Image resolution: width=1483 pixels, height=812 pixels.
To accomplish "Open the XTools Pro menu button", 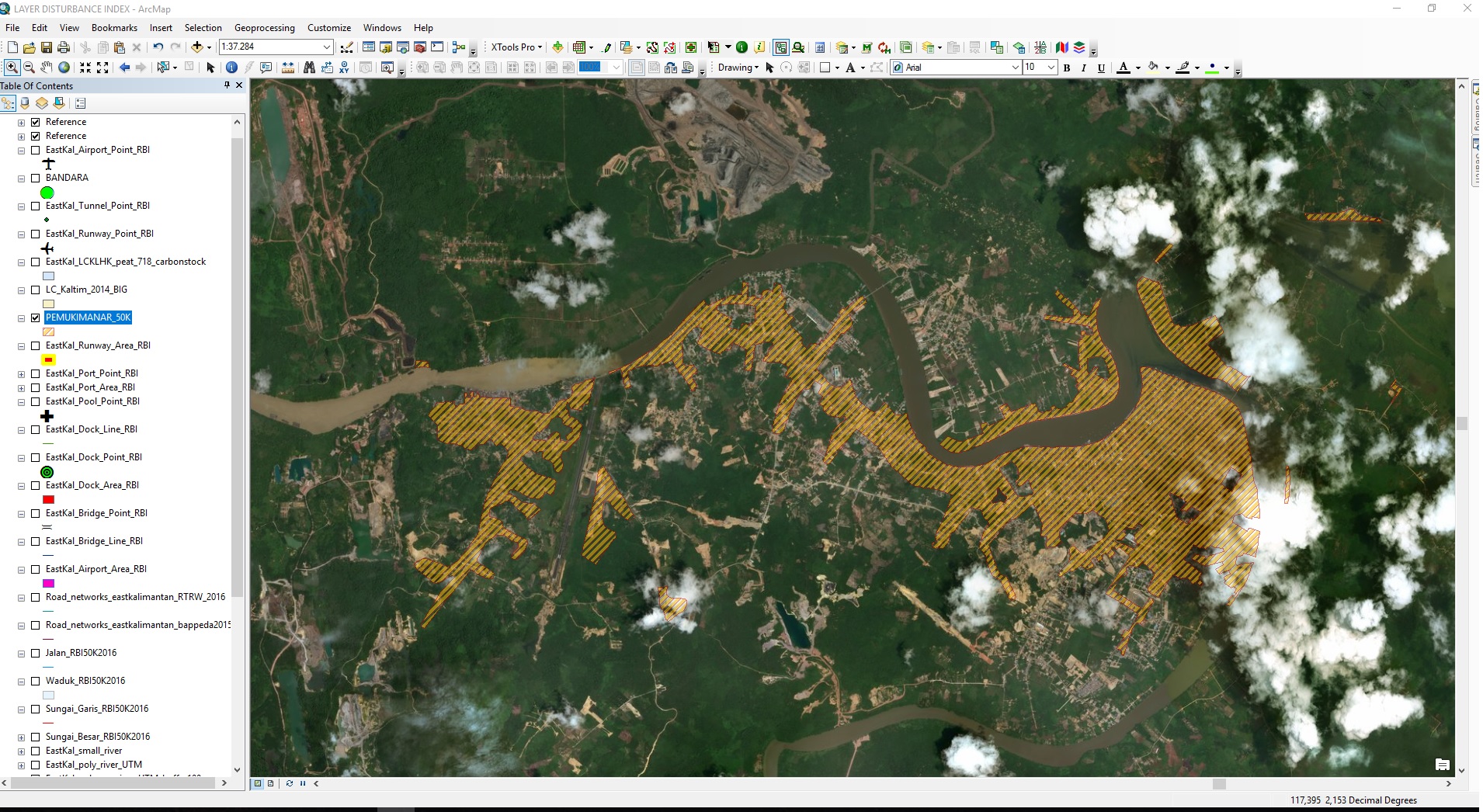I will pos(516,47).
